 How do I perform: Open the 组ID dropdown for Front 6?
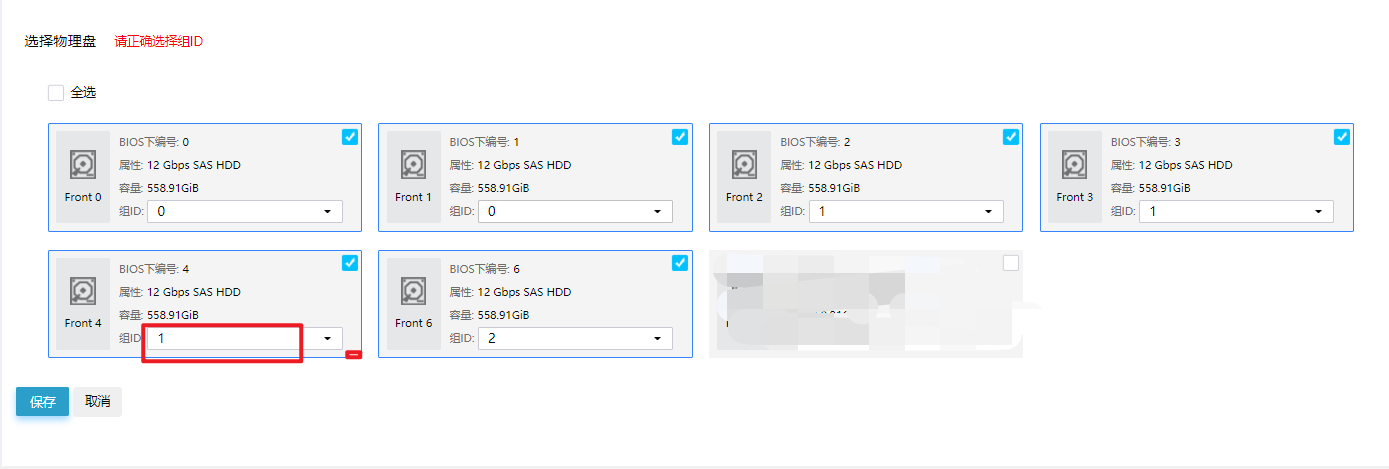pyautogui.click(x=575, y=339)
